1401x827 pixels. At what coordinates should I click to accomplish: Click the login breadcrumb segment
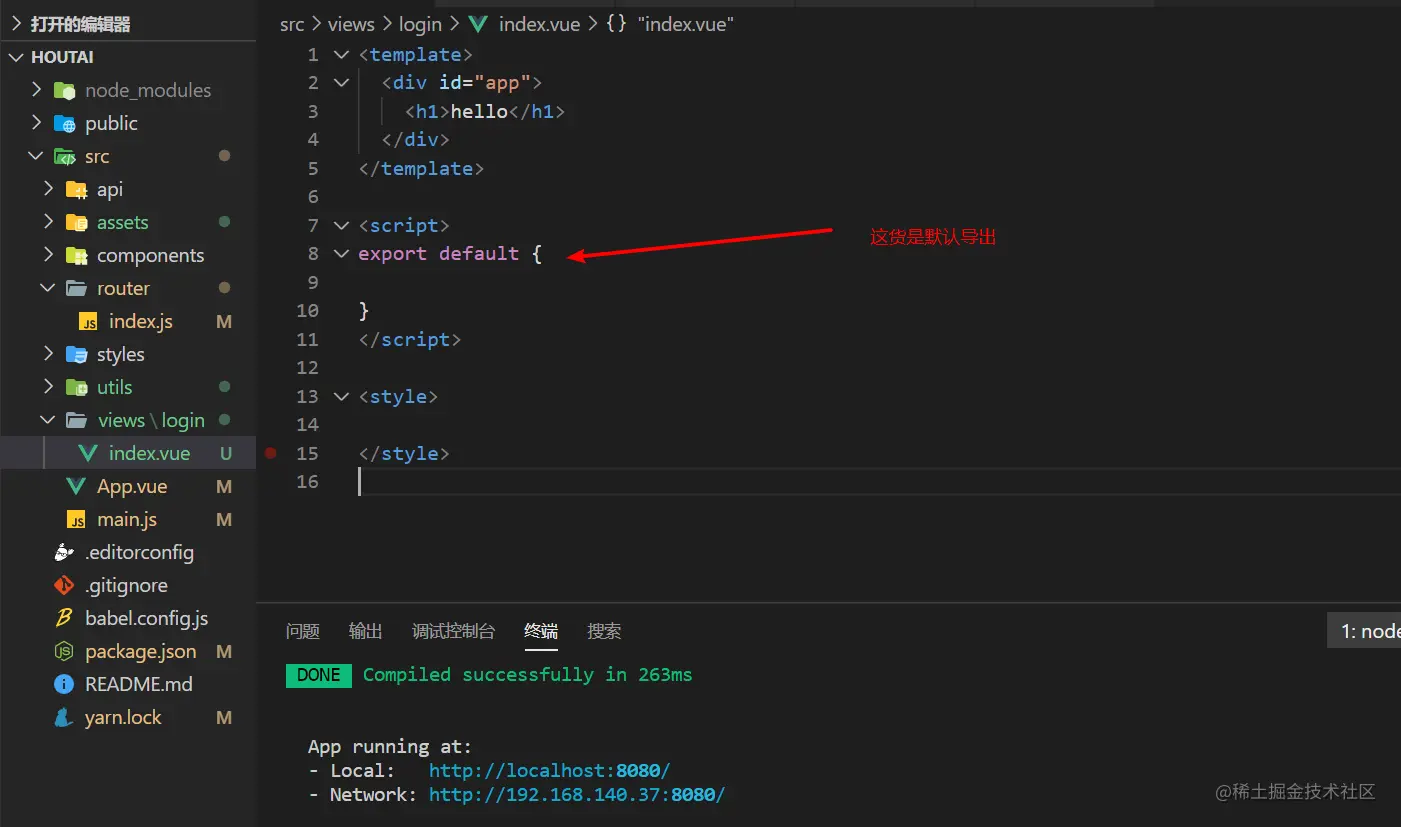420,24
